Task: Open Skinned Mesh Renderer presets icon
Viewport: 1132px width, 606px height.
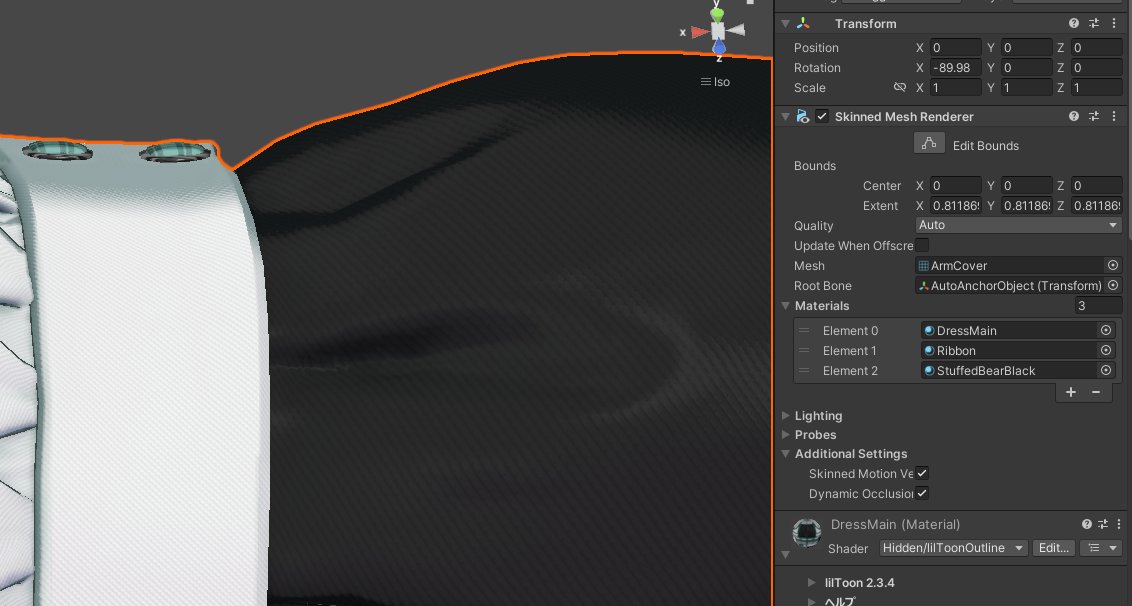Action: [x=1094, y=116]
